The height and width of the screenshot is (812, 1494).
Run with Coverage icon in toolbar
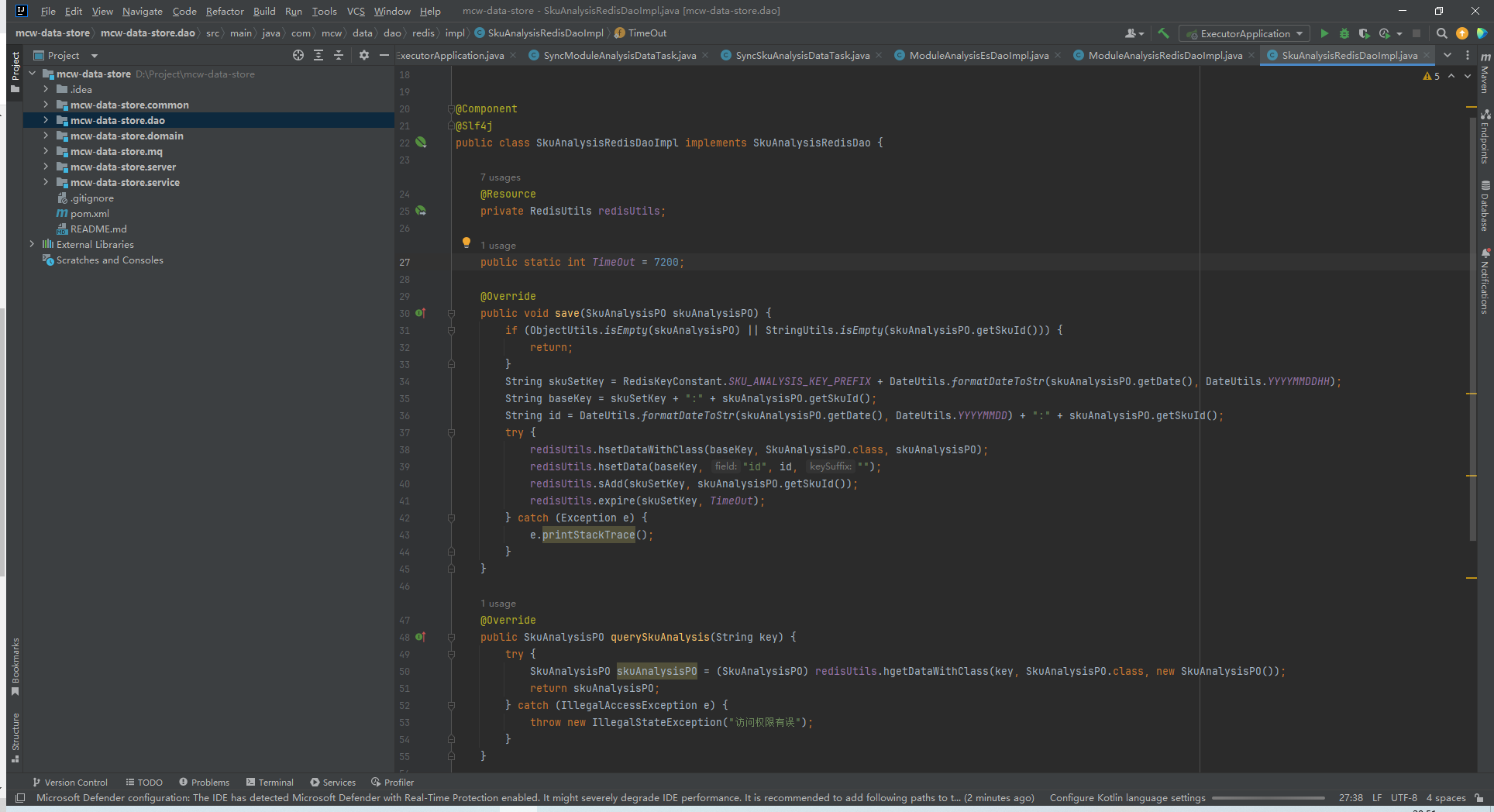point(1364,33)
